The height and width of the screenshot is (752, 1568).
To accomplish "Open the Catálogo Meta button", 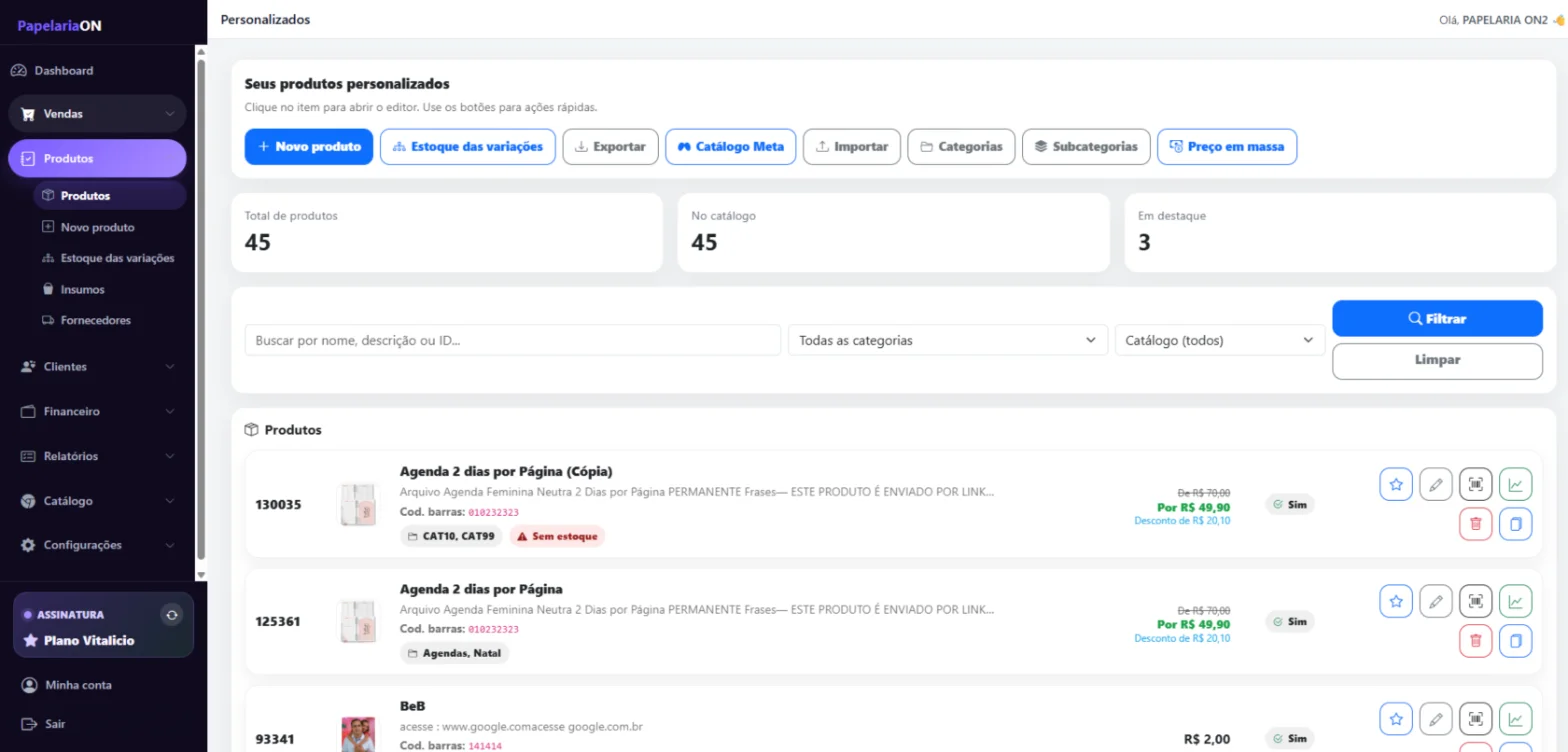I will pyautogui.click(x=731, y=146).
